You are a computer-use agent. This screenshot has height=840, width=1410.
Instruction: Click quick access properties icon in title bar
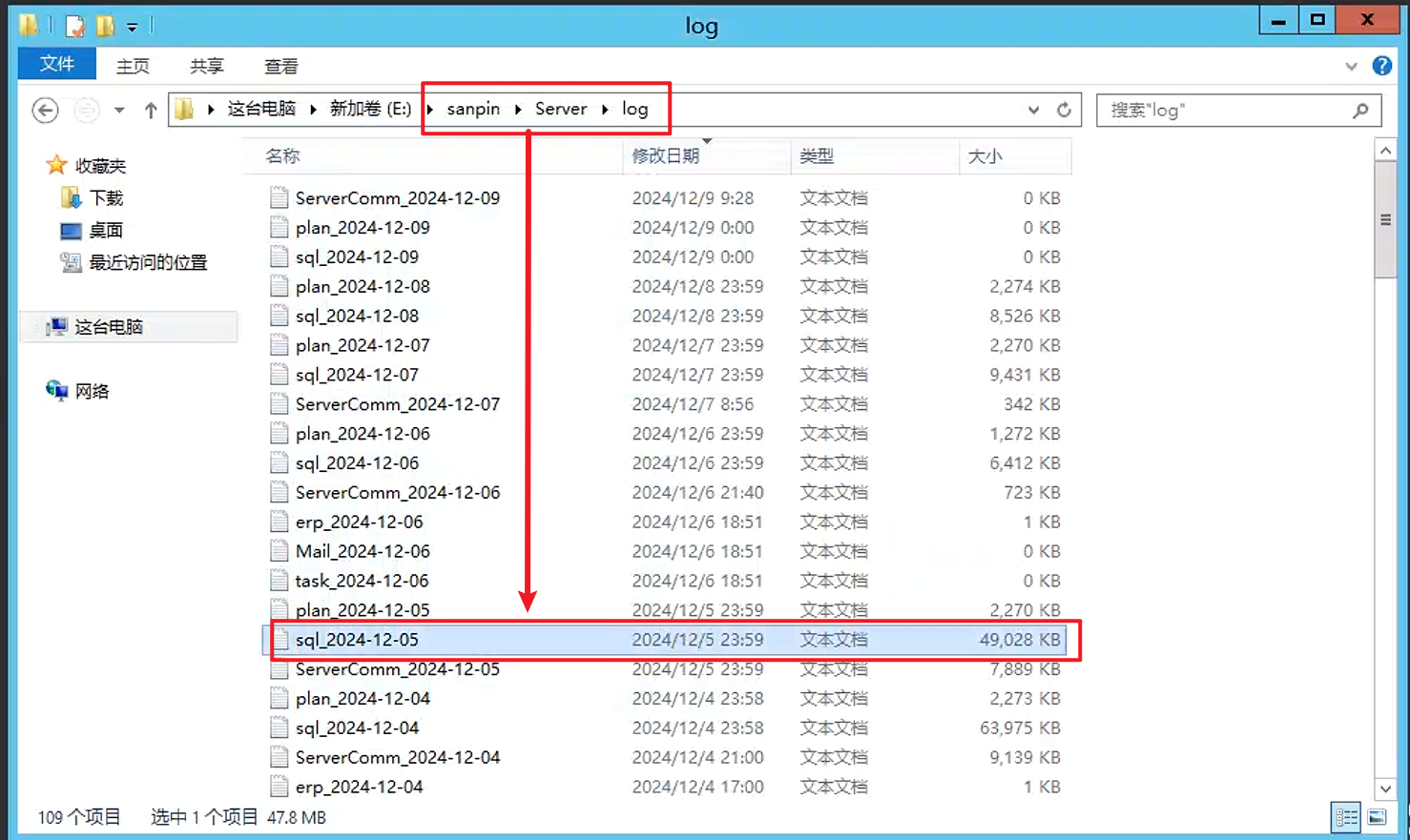point(75,26)
